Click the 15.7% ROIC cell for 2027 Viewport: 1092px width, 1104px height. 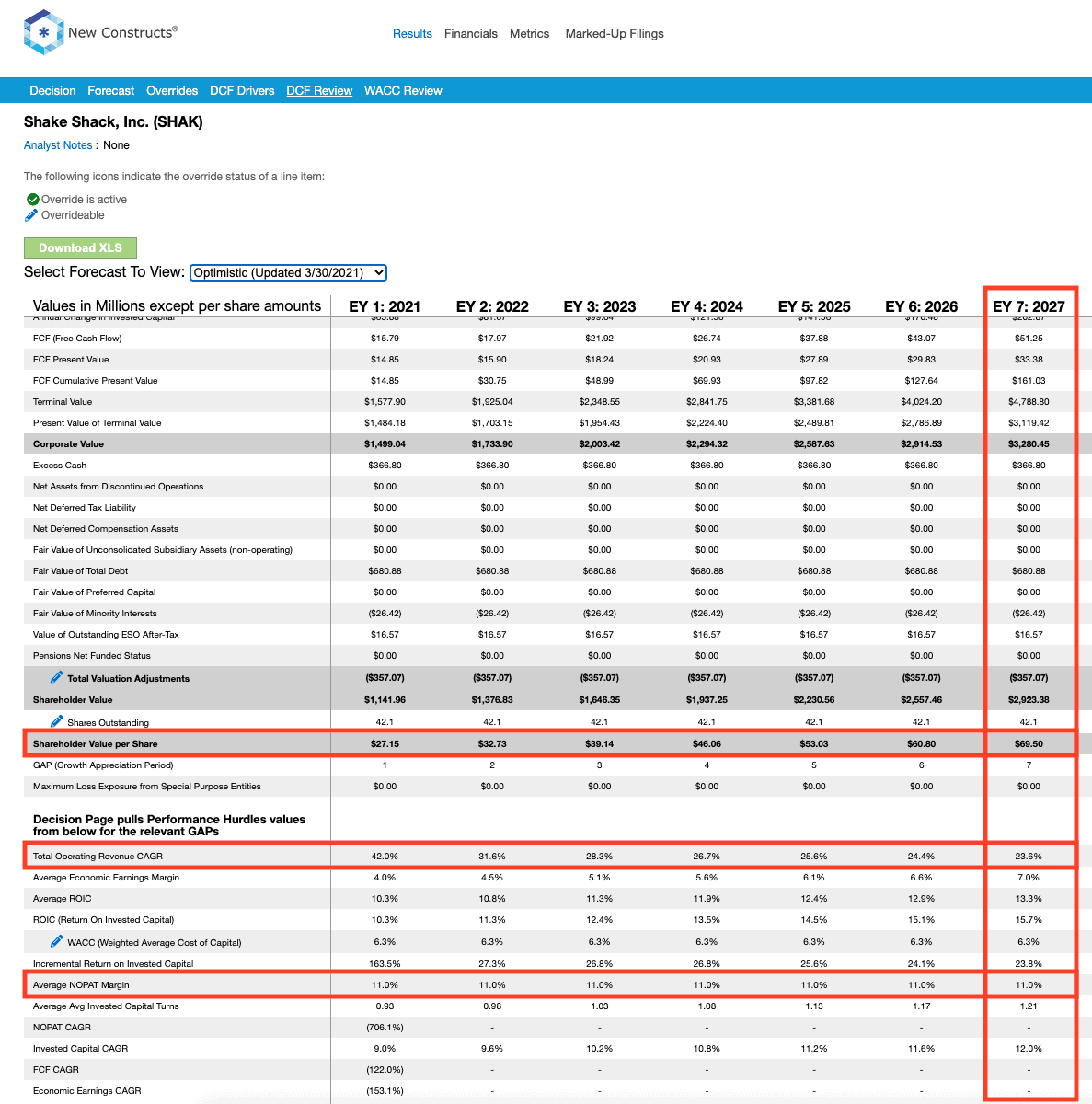(x=1029, y=920)
